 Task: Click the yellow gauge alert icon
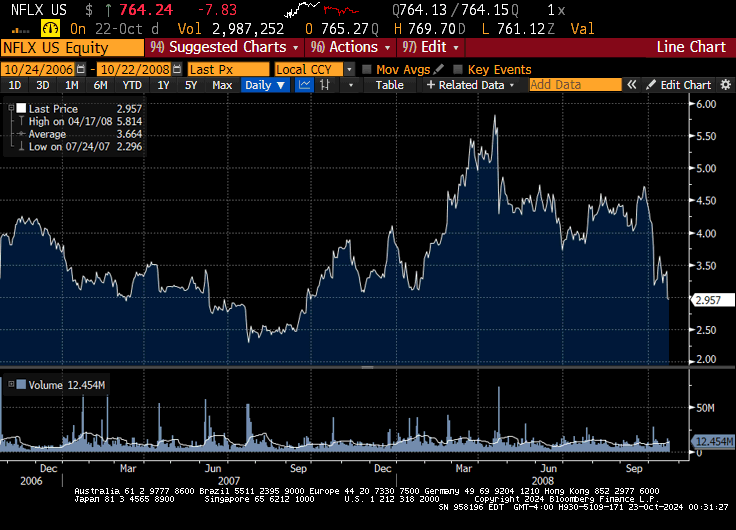[x=50, y=29]
